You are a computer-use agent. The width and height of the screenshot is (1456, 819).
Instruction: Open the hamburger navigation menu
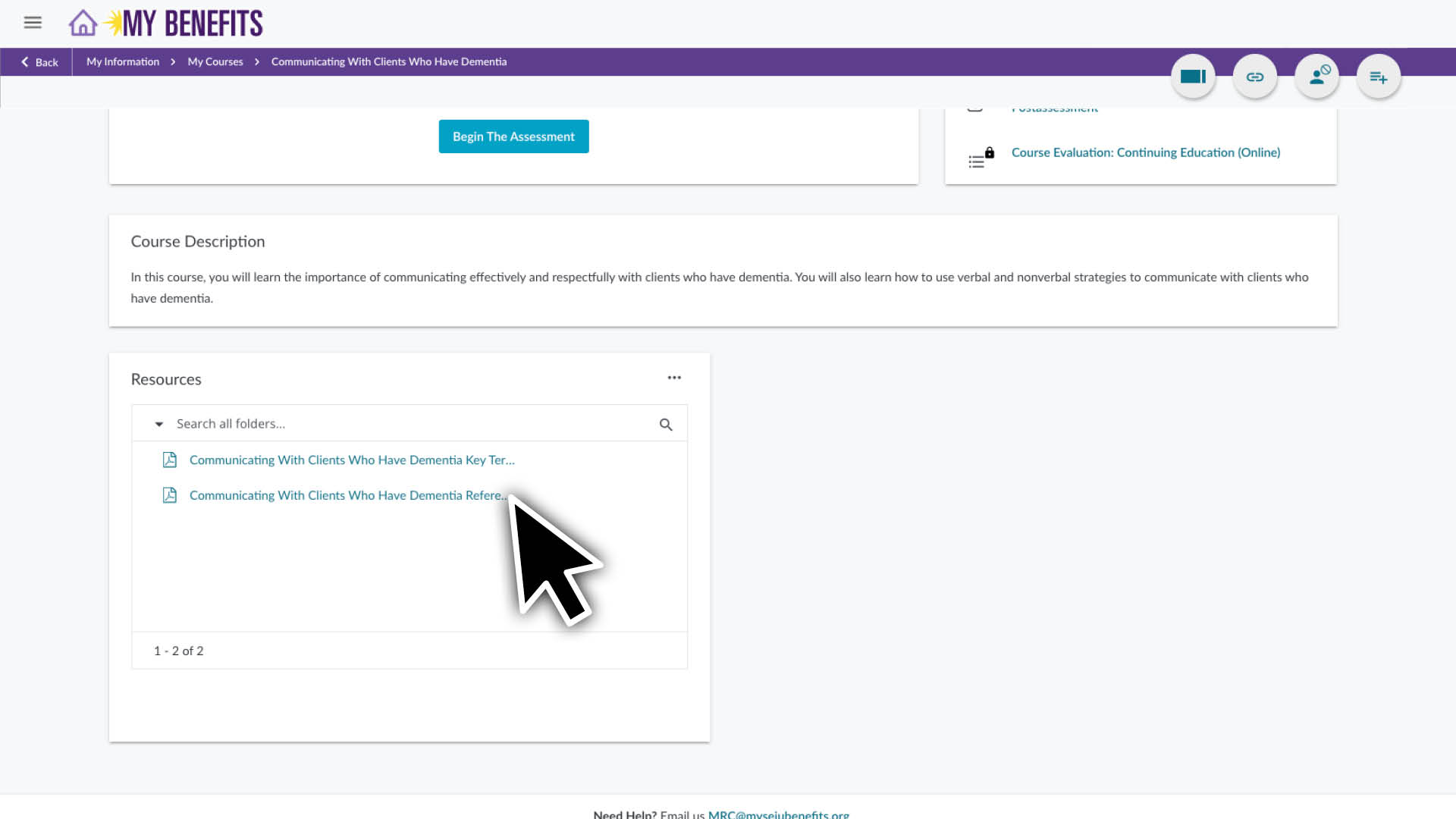point(33,23)
